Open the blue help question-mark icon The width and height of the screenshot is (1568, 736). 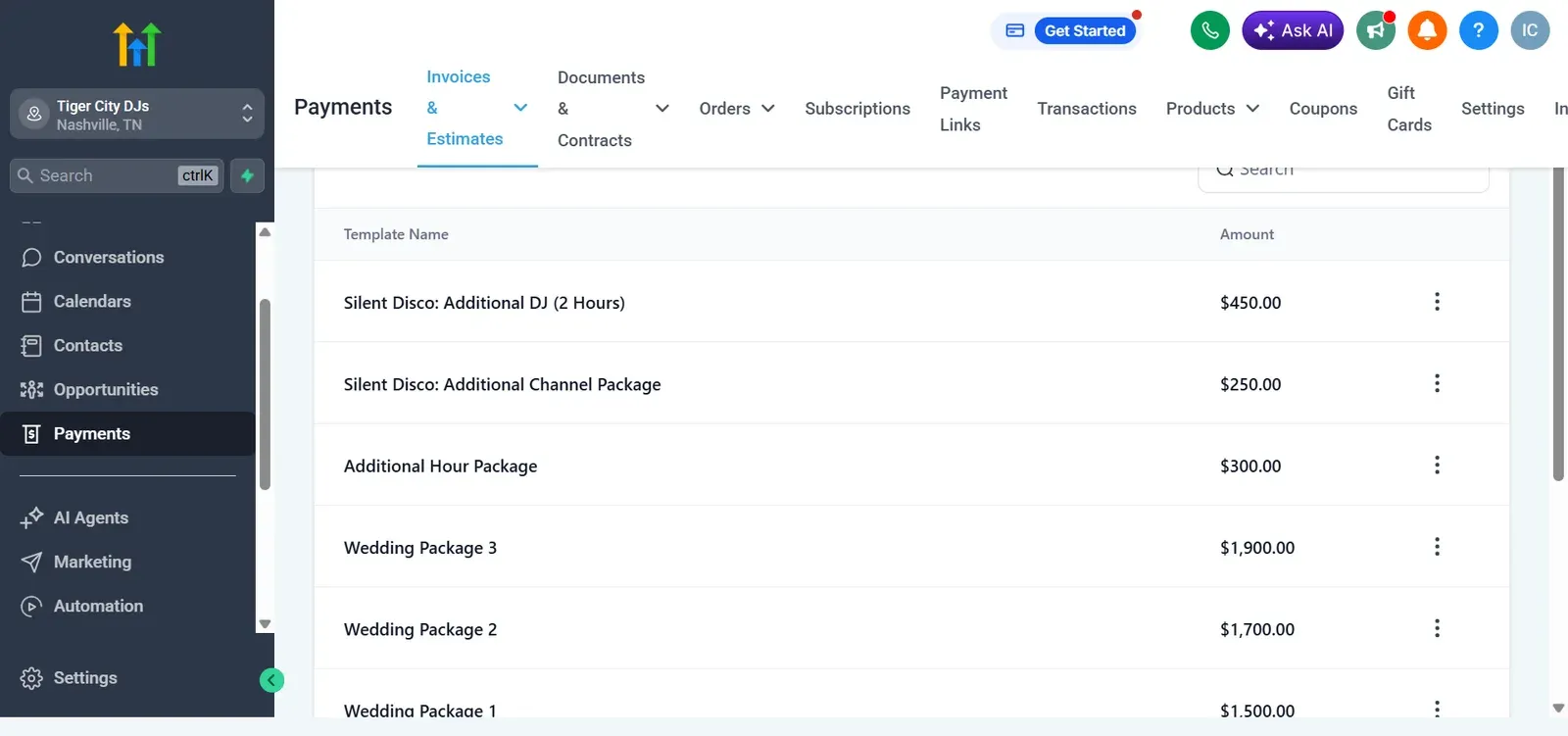1479,30
